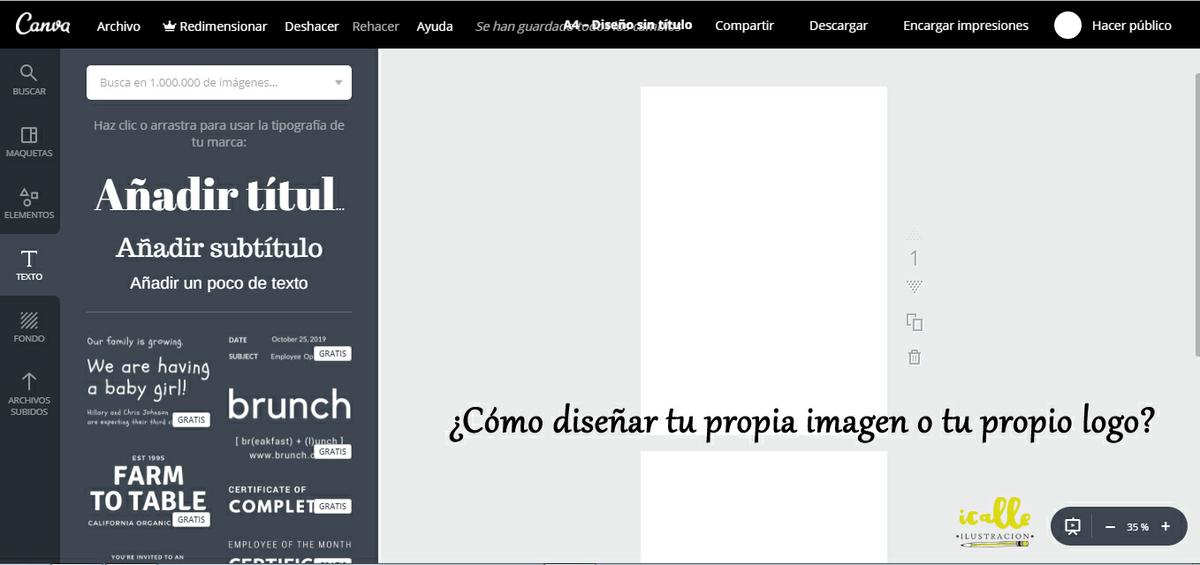Screen dimensions: 1200x565
Task: Duplicate the page with copy icon
Action: click(914, 322)
